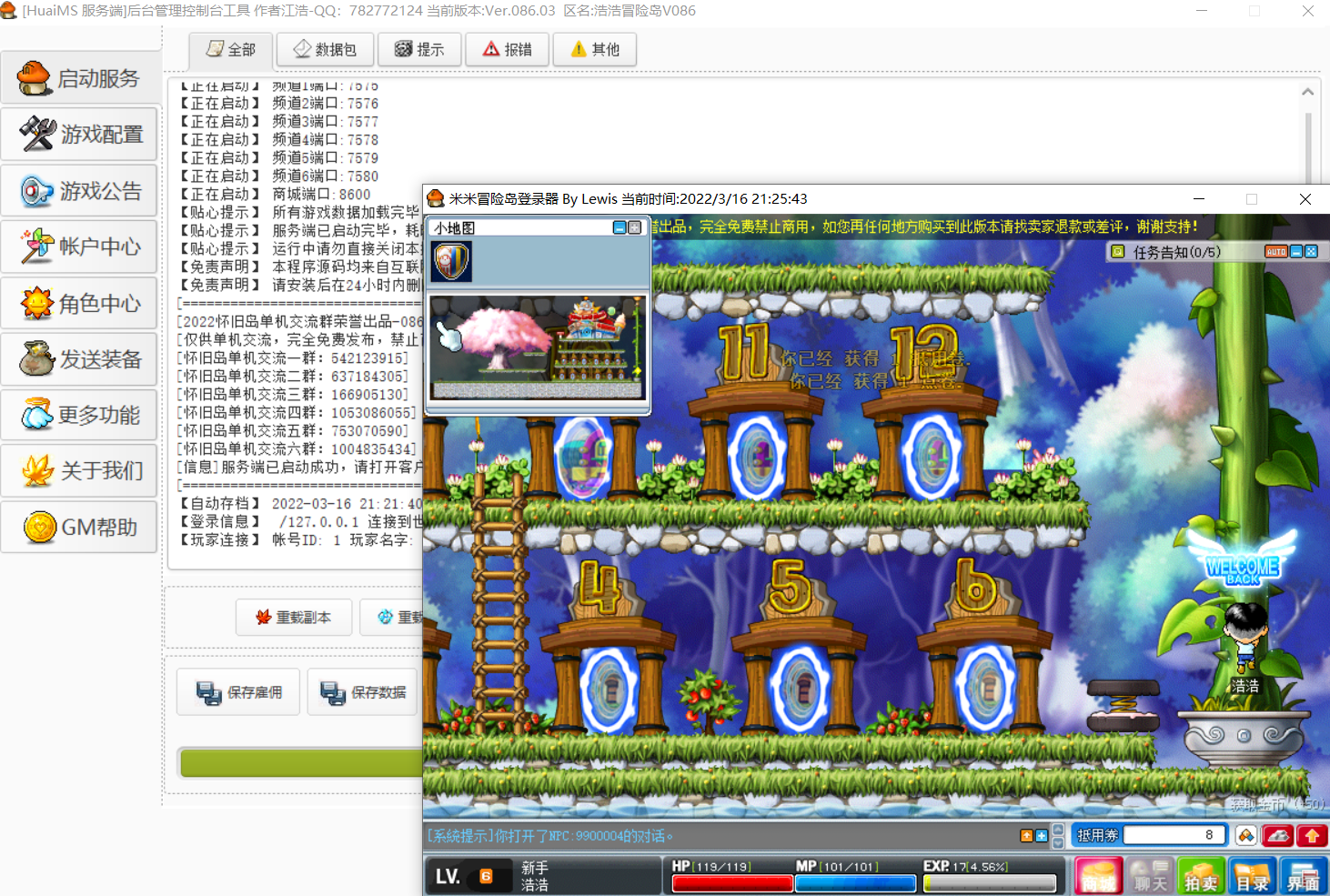This screenshot has width=1330, height=896.
Task: Toggle AUTO in quest notifier
Action: 1275,252
